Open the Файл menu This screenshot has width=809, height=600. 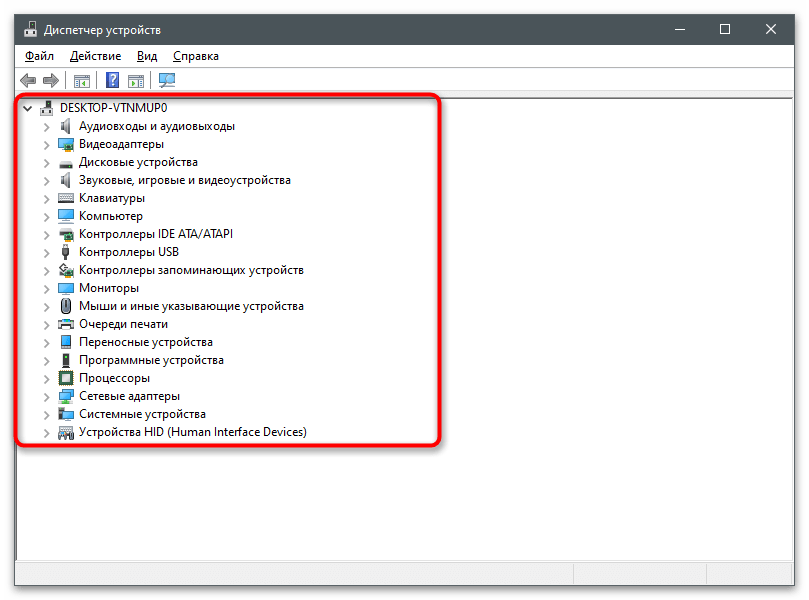pyautogui.click(x=39, y=56)
